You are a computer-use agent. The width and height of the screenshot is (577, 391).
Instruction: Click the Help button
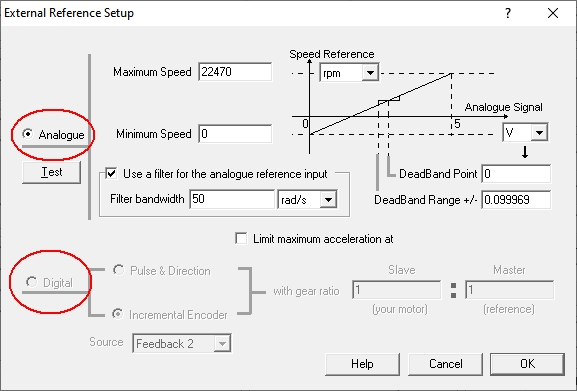click(x=362, y=364)
